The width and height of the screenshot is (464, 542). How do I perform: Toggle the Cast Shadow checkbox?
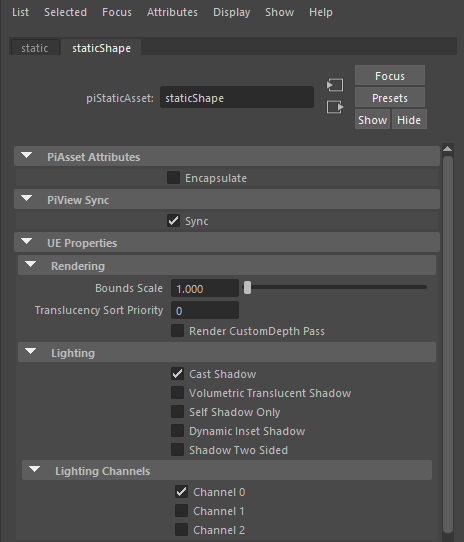pos(177,374)
